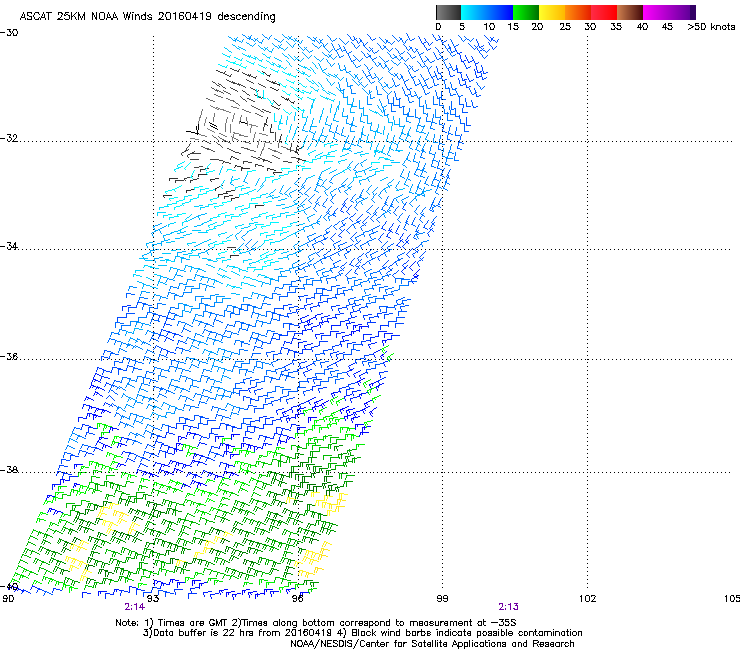Image resolution: width=740 pixels, height=650 pixels.
Task: Click the purple '2:14' time label
Action: (135, 607)
